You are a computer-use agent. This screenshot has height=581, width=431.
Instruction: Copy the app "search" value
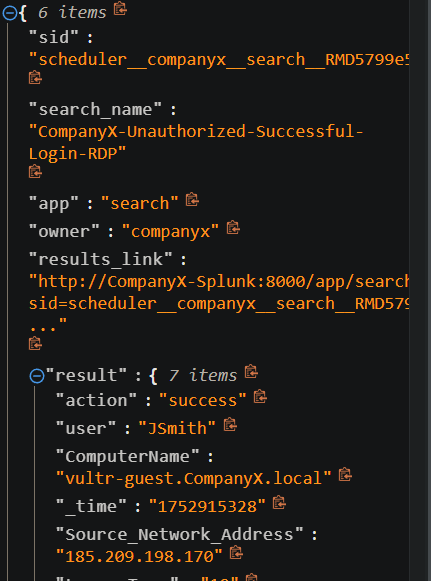click(192, 200)
